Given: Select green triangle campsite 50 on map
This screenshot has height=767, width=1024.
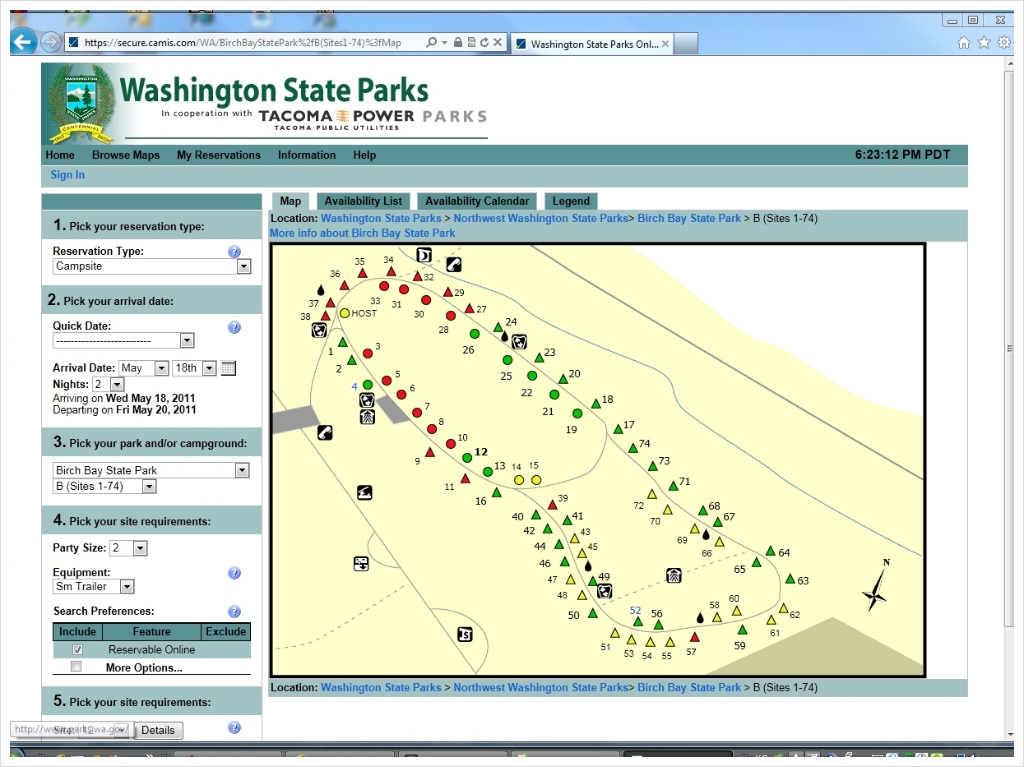Looking at the screenshot, I should point(592,613).
